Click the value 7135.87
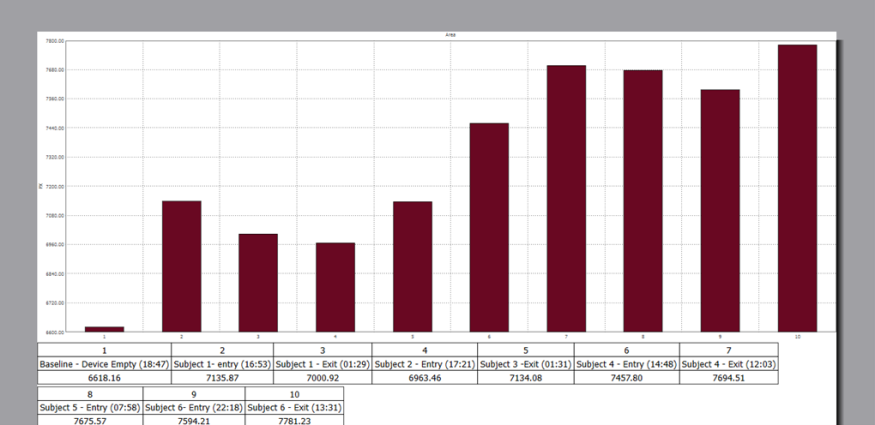Viewport: 875px width, 425px height. [x=223, y=378]
